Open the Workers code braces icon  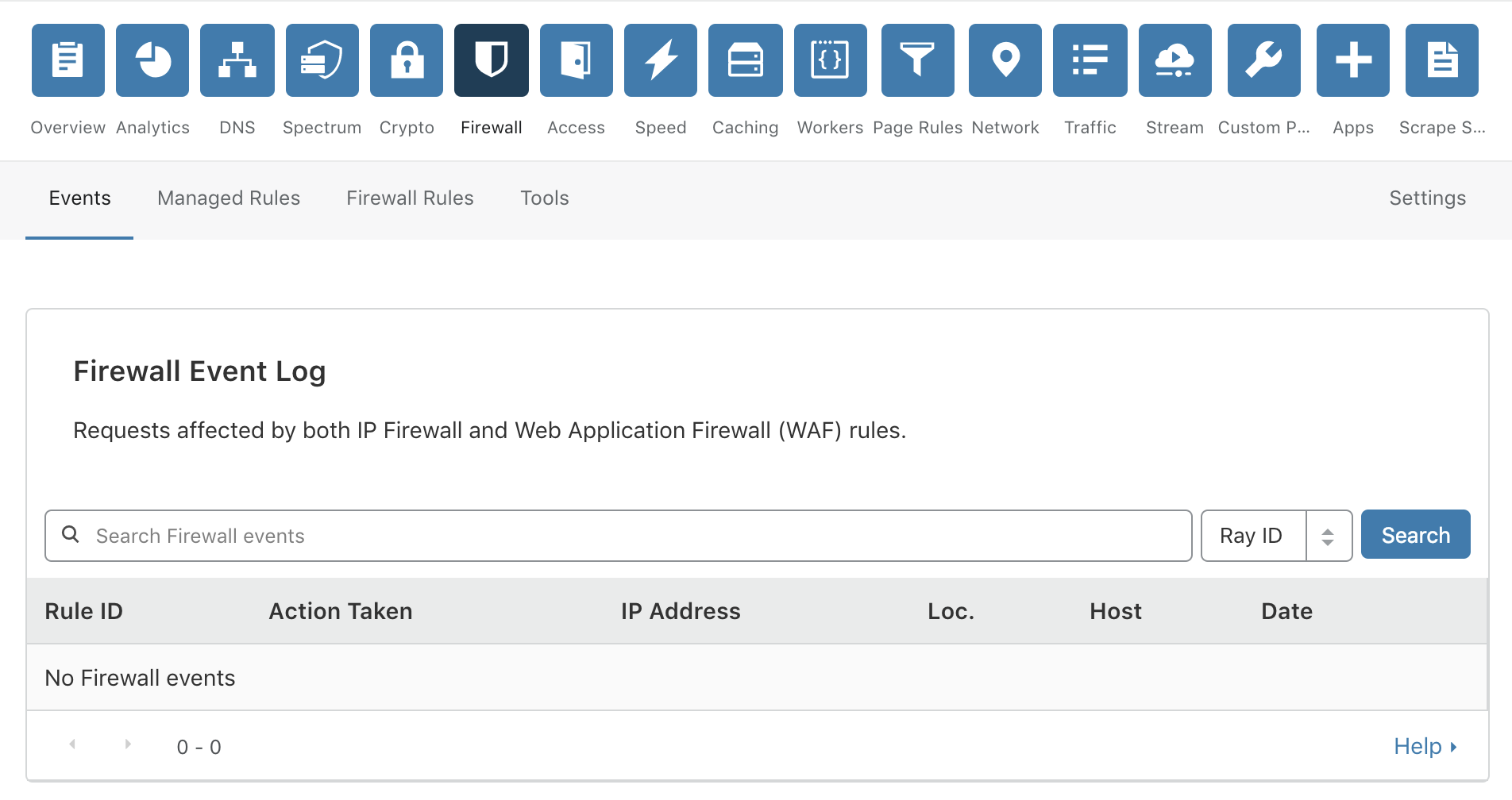pos(831,60)
